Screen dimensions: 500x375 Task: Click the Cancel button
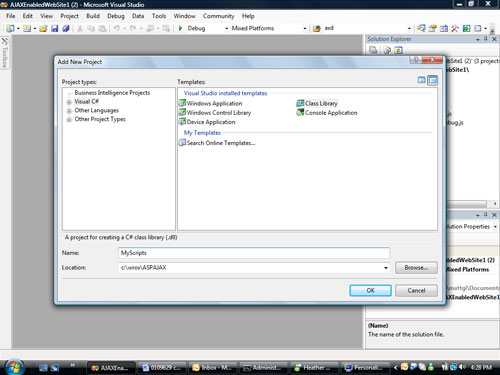coord(416,290)
